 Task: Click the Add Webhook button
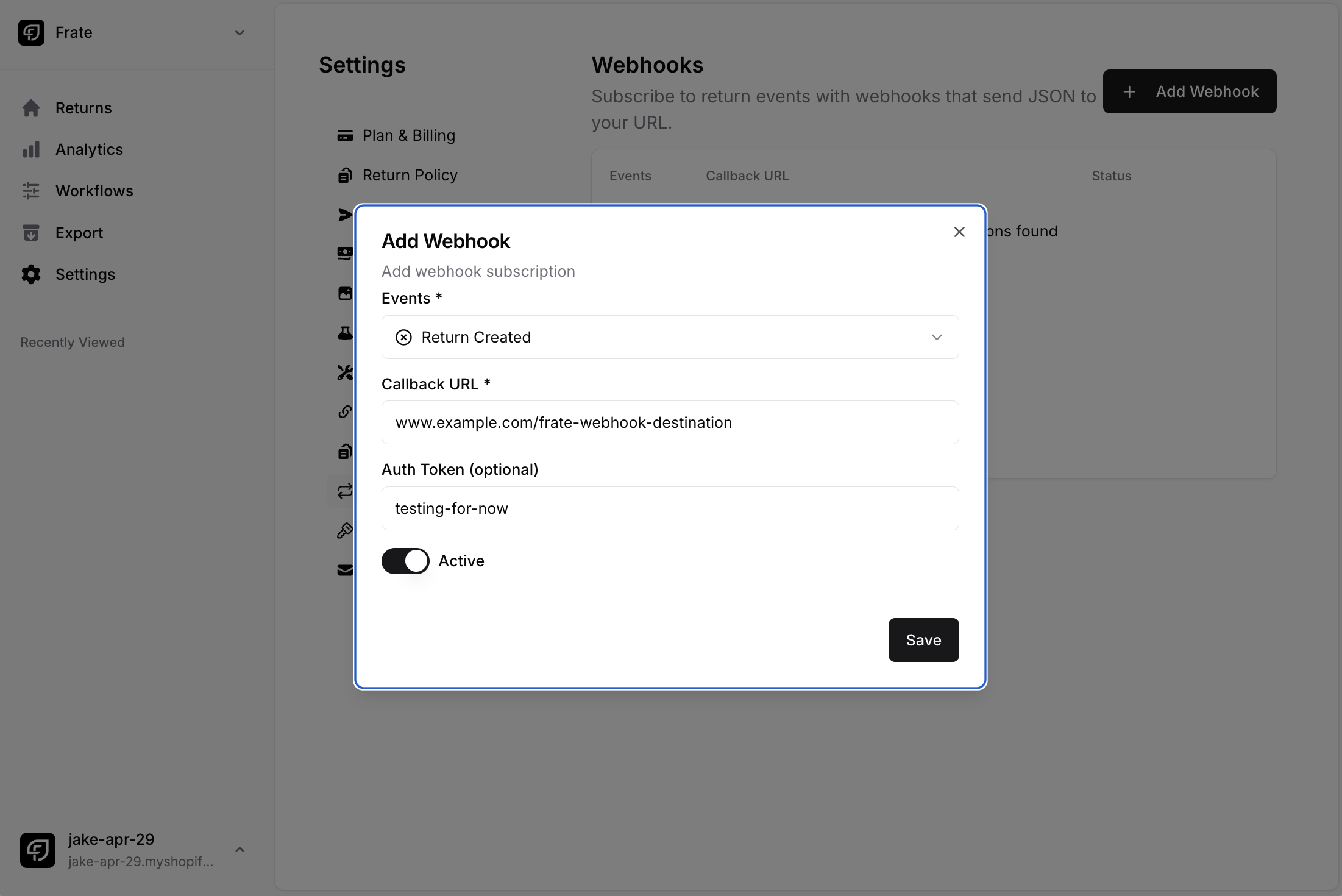point(1189,91)
